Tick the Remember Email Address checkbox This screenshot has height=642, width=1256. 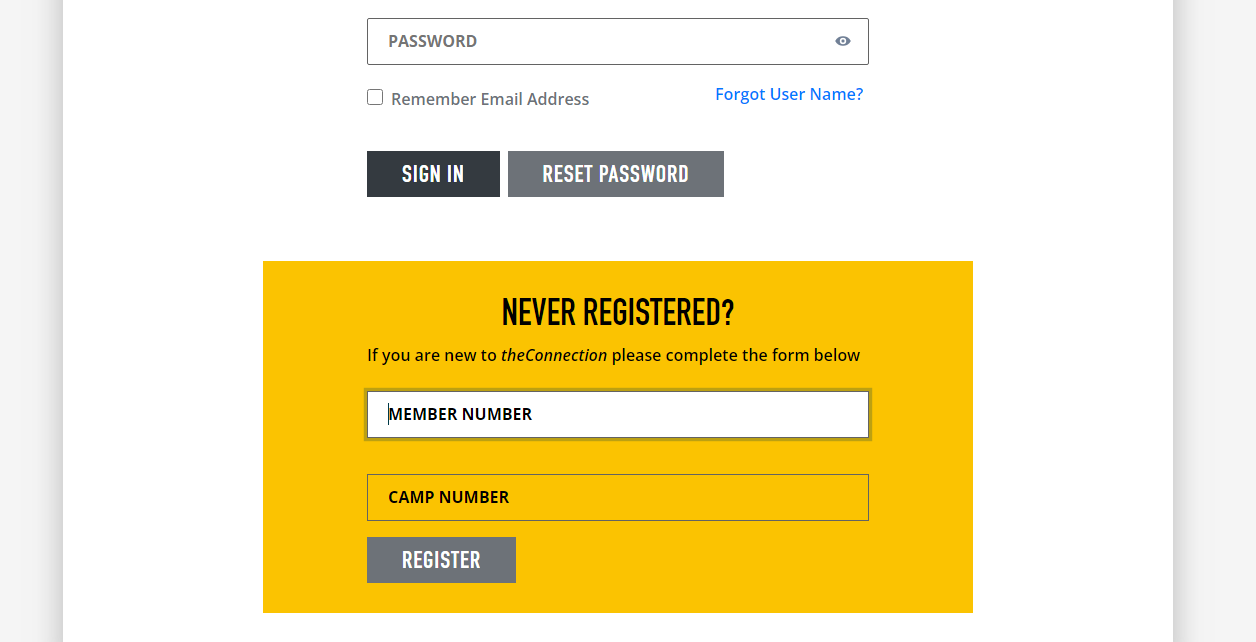(x=375, y=97)
